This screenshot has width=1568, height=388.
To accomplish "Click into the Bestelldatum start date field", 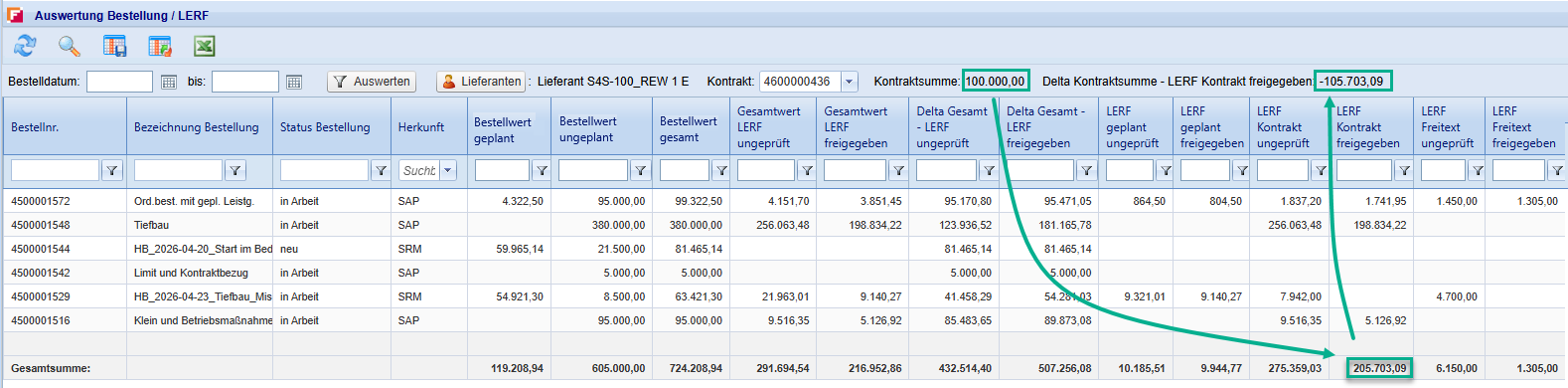I will point(119,82).
